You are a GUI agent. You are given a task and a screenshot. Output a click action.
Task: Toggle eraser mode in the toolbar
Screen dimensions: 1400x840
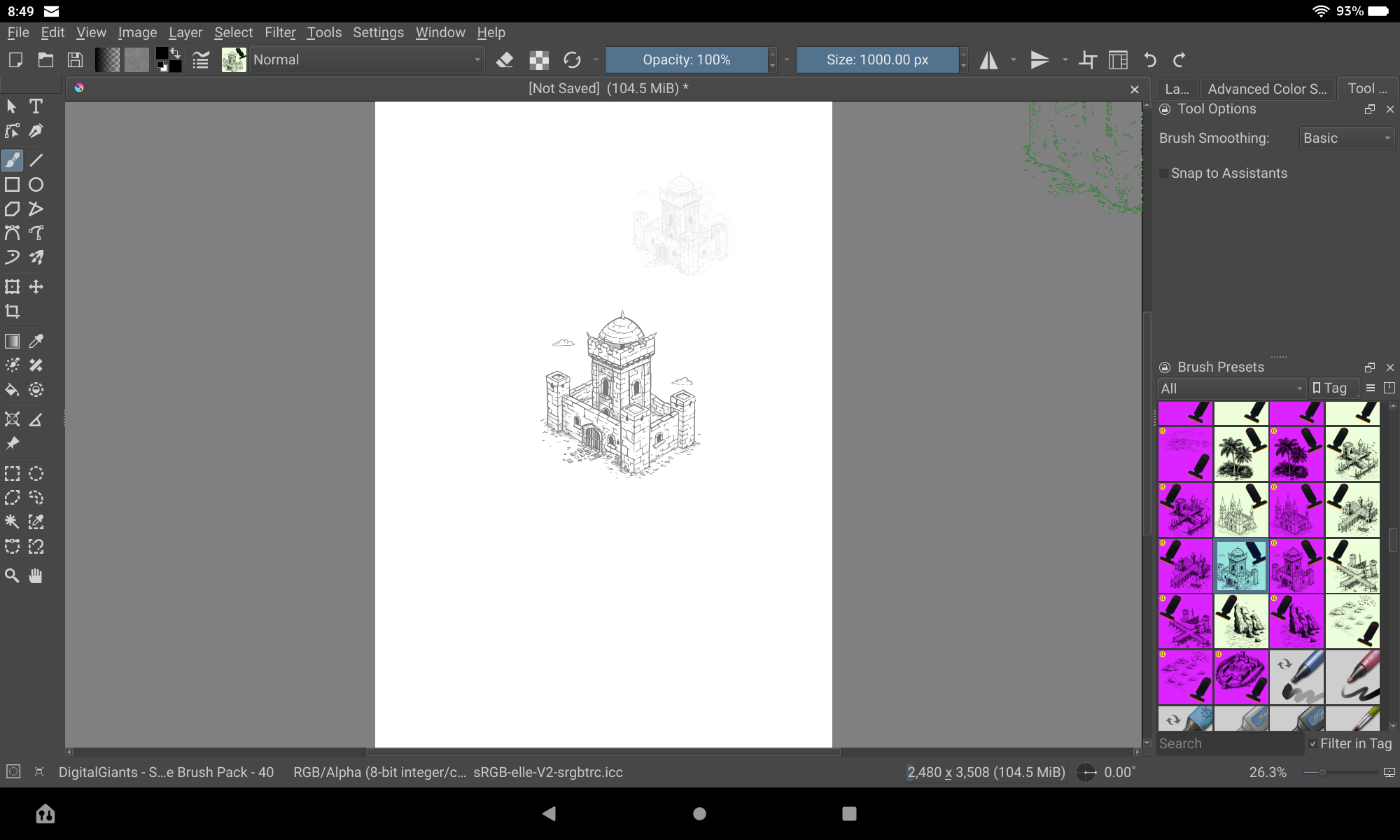pyautogui.click(x=504, y=60)
